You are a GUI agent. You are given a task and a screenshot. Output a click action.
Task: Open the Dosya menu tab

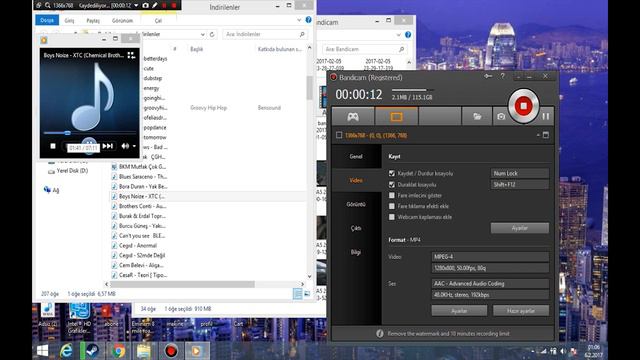pyautogui.click(x=47, y=20)
